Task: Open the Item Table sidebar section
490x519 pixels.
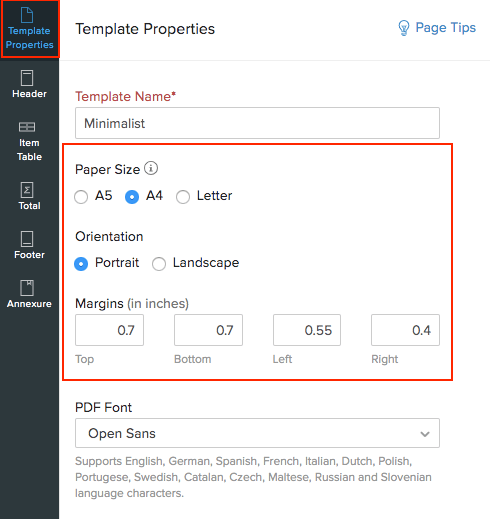Action: click(x=29, y=141)
